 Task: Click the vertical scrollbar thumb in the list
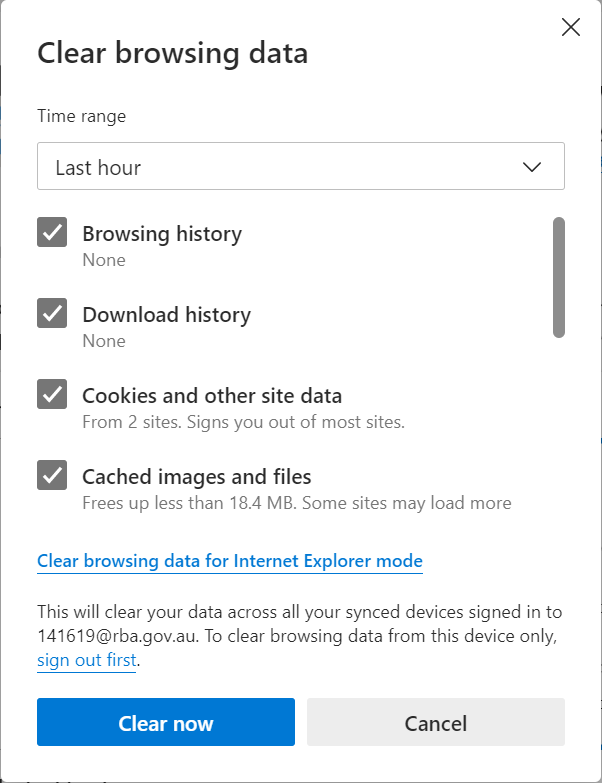[559, 277]
